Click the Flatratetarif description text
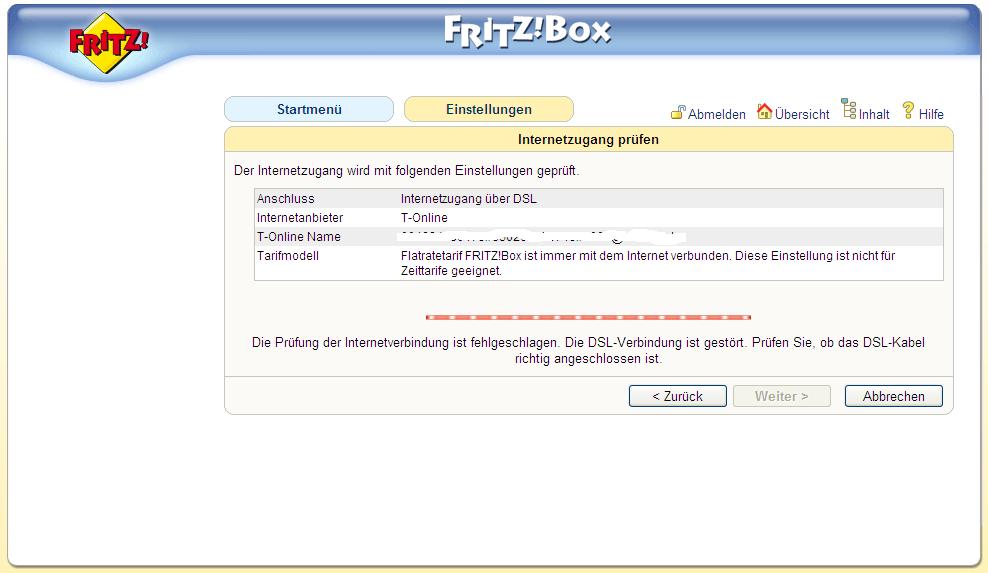The height and width of the screenshot is (573, 988). click(x=648, y=263)
